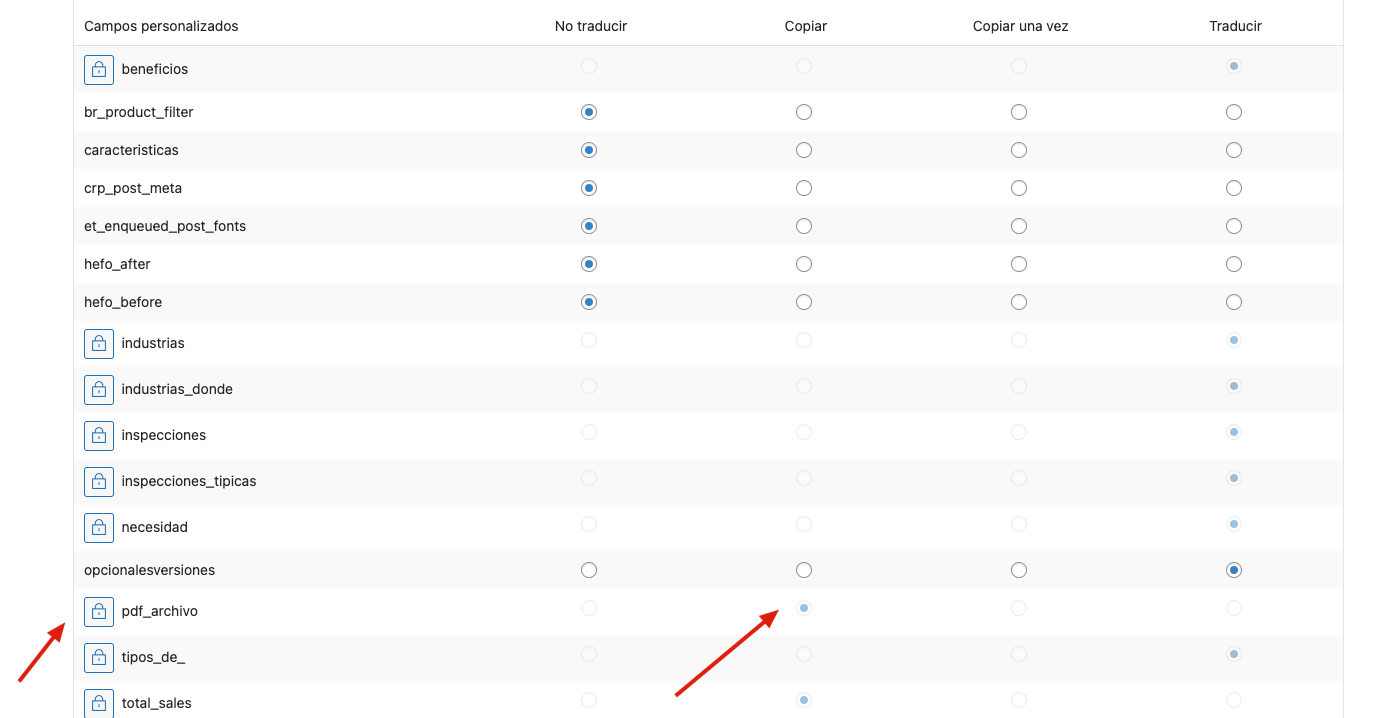
Task: Select No traducir for opcionalesversiones
Action: tap(589, 570)
